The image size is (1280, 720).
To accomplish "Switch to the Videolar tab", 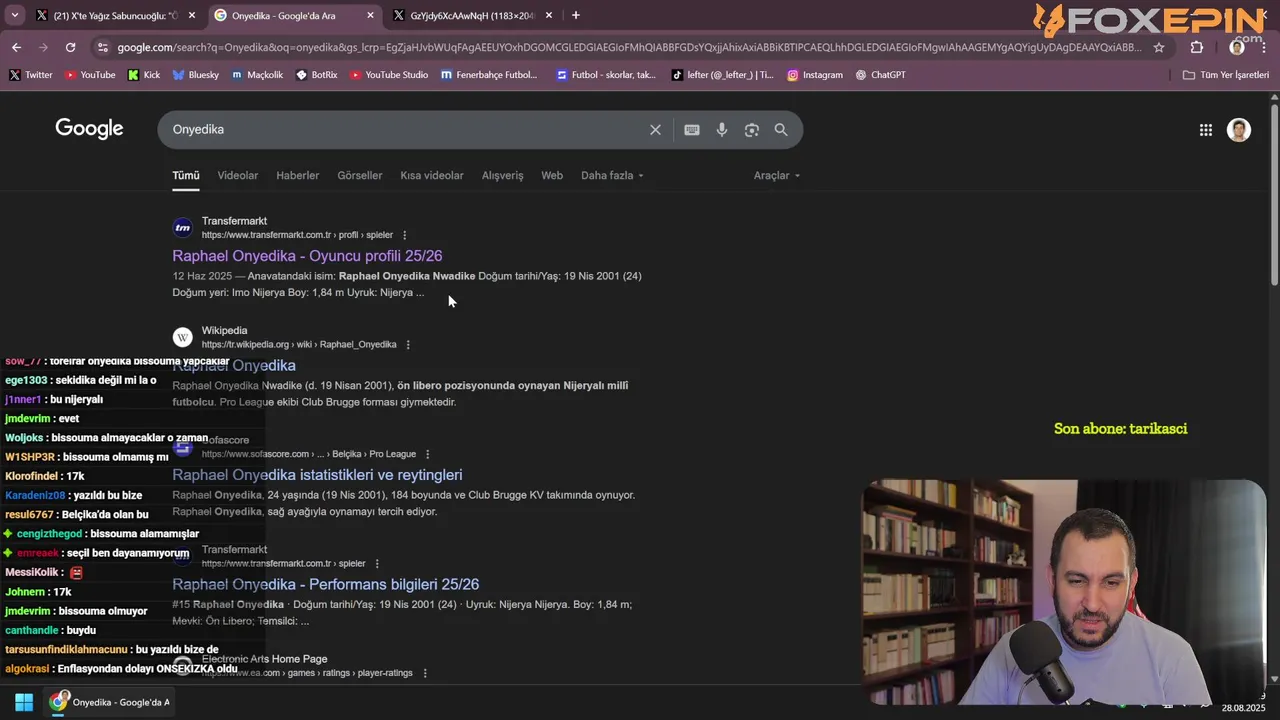I will 238,176.
